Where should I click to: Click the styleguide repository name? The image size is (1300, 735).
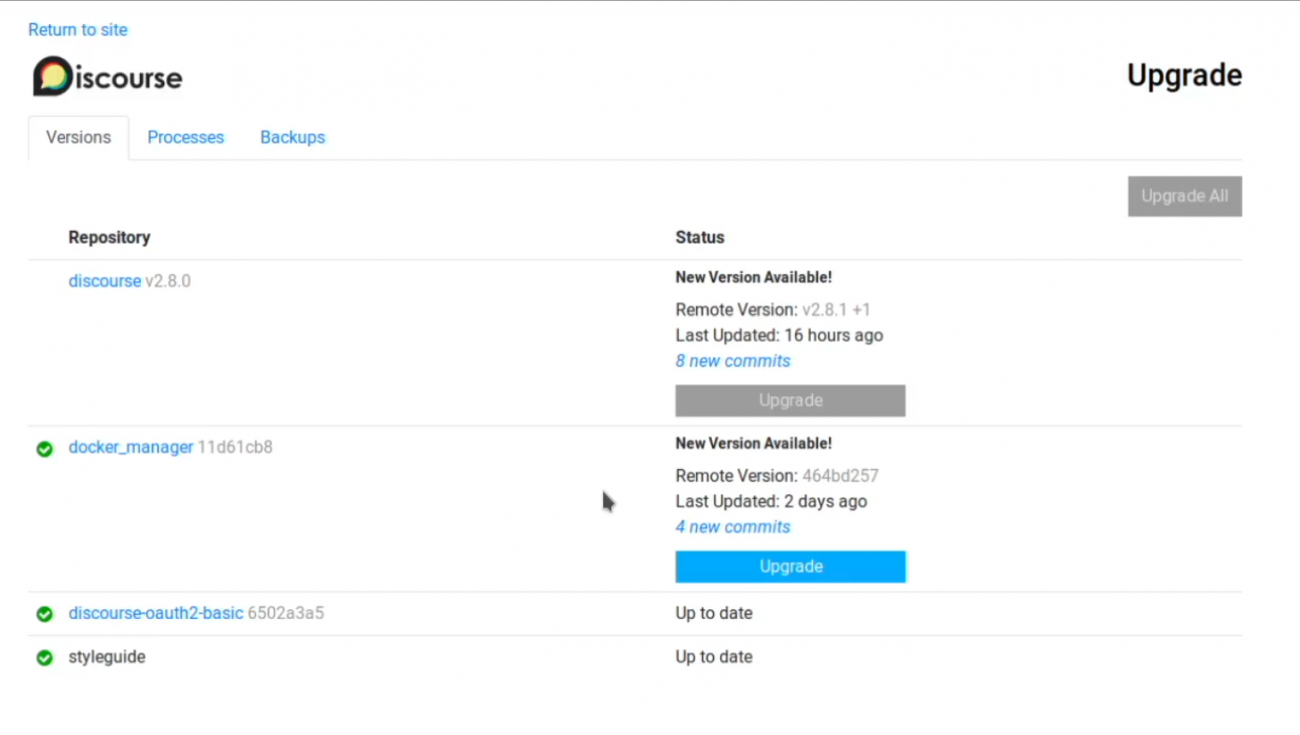click(x=107, y=657)
